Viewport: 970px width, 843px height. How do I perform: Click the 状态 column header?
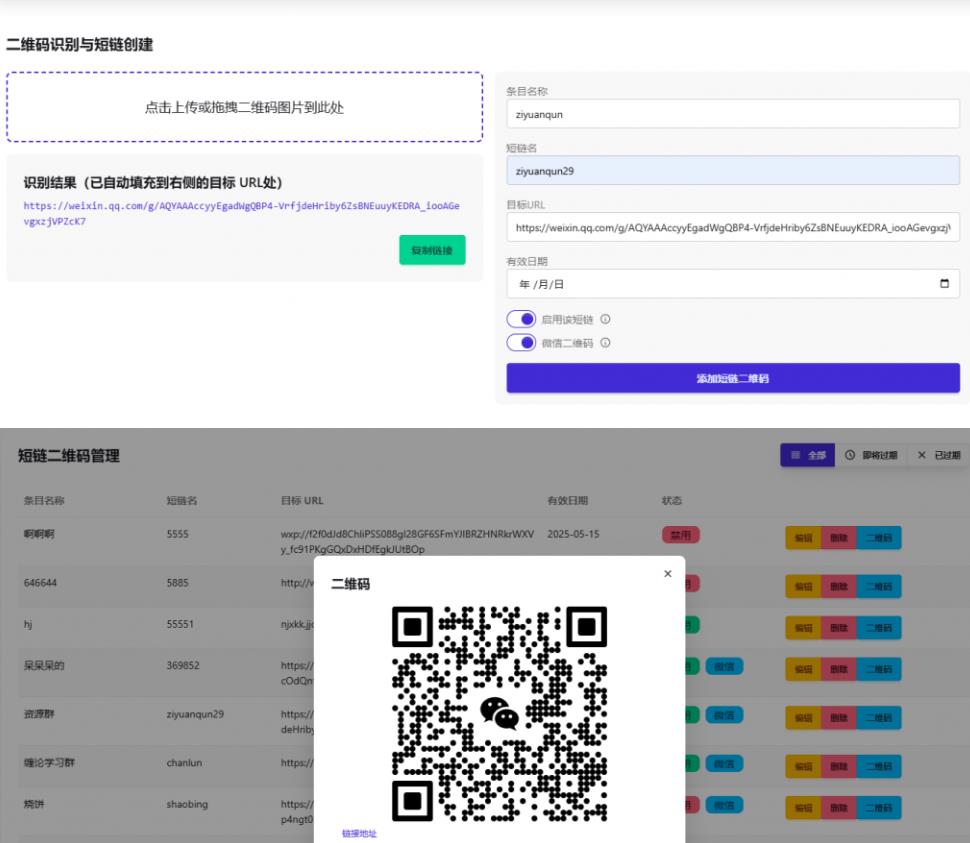tap(672, 500)
